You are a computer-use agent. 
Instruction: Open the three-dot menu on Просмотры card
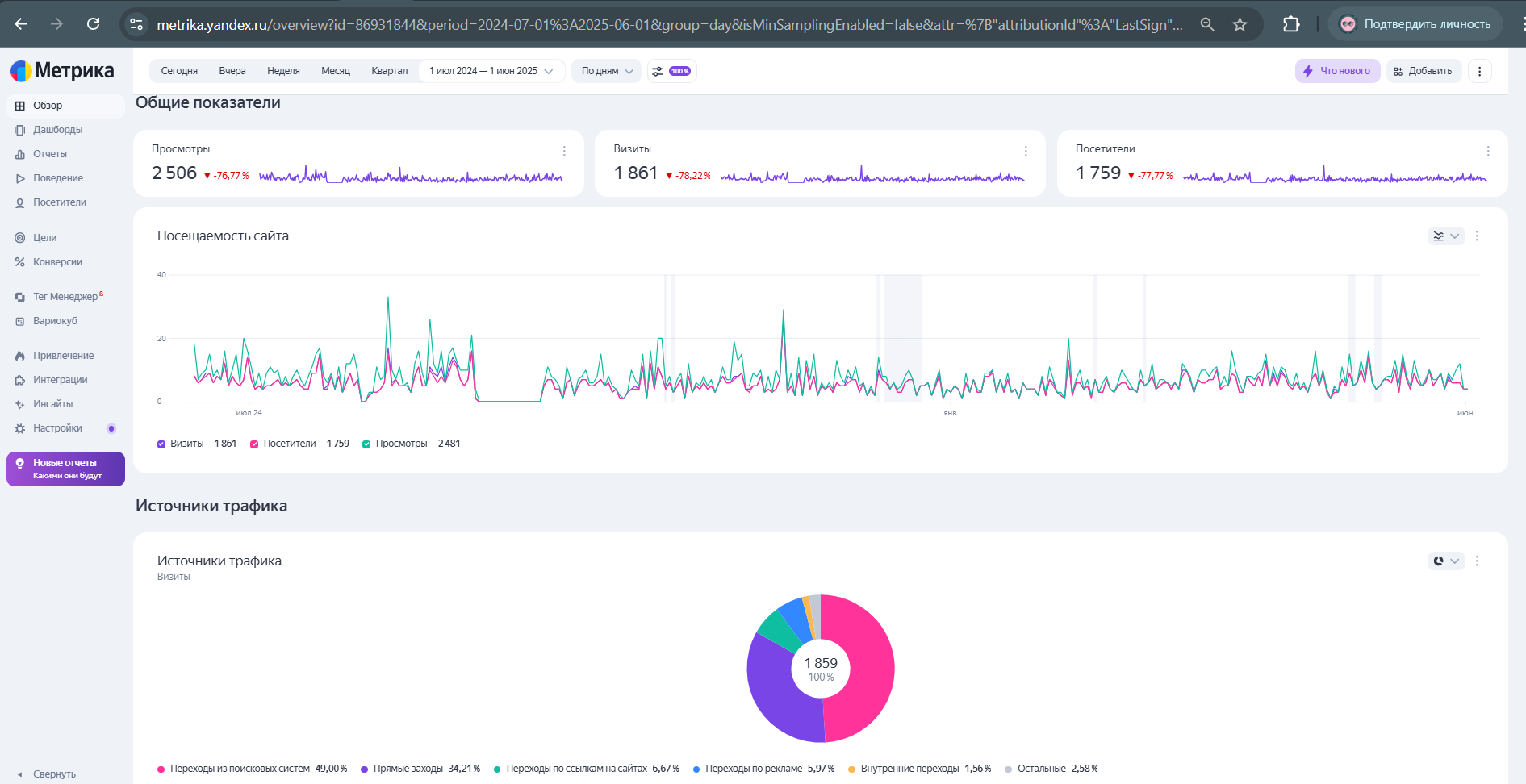[564, 151]
